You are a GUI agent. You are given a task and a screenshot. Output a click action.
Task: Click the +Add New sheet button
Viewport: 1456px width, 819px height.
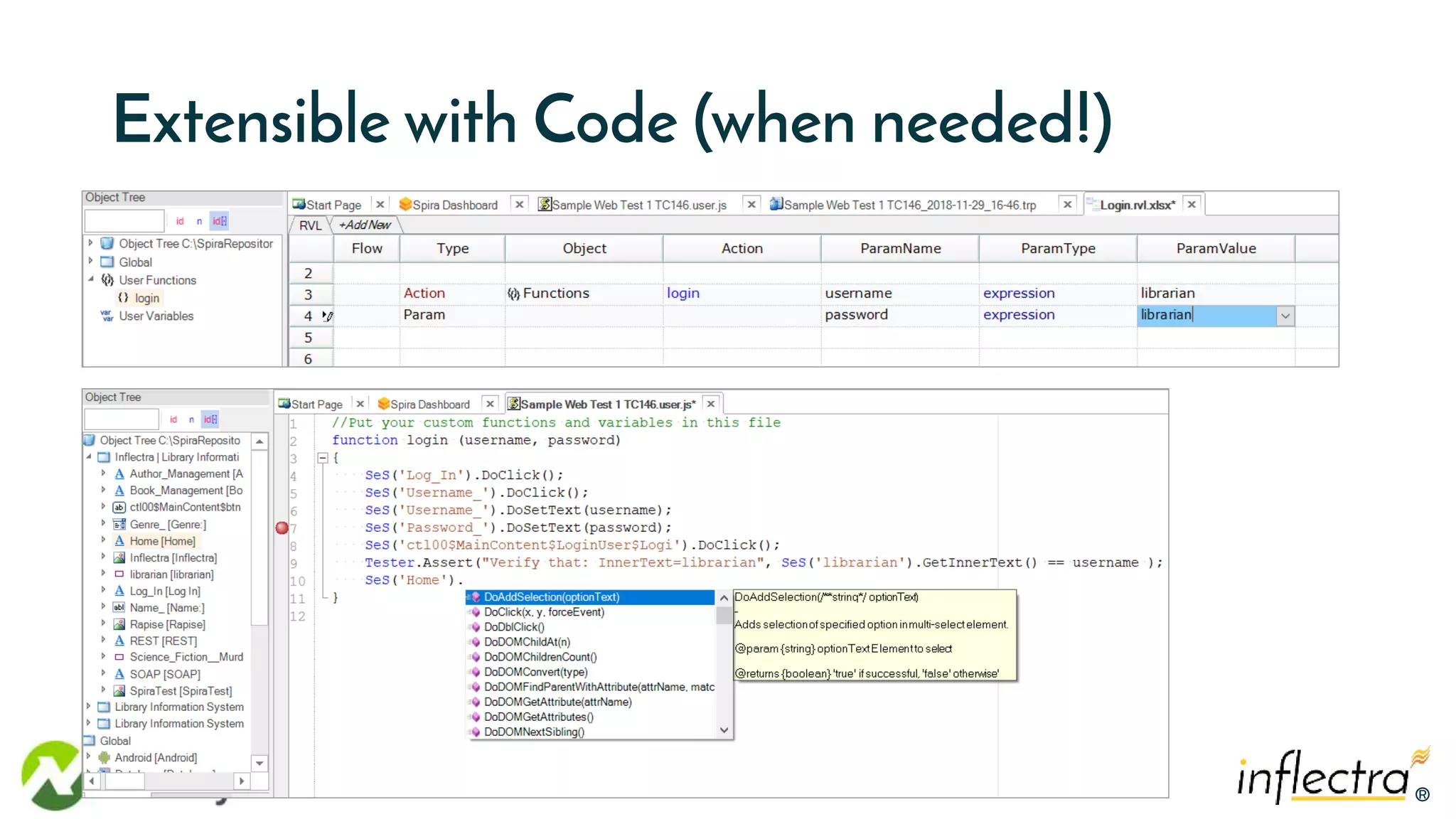pyautogui.click(x=365, y=225)
